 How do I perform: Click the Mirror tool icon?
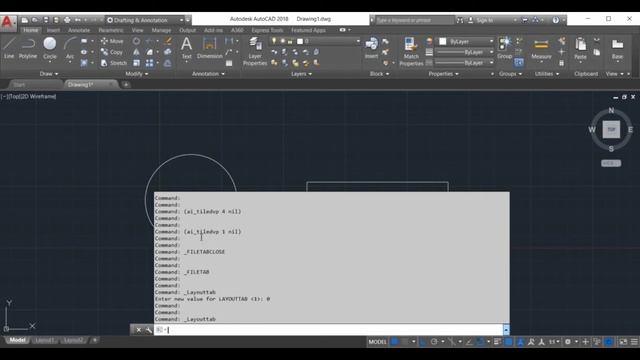[x=136, y=52]
